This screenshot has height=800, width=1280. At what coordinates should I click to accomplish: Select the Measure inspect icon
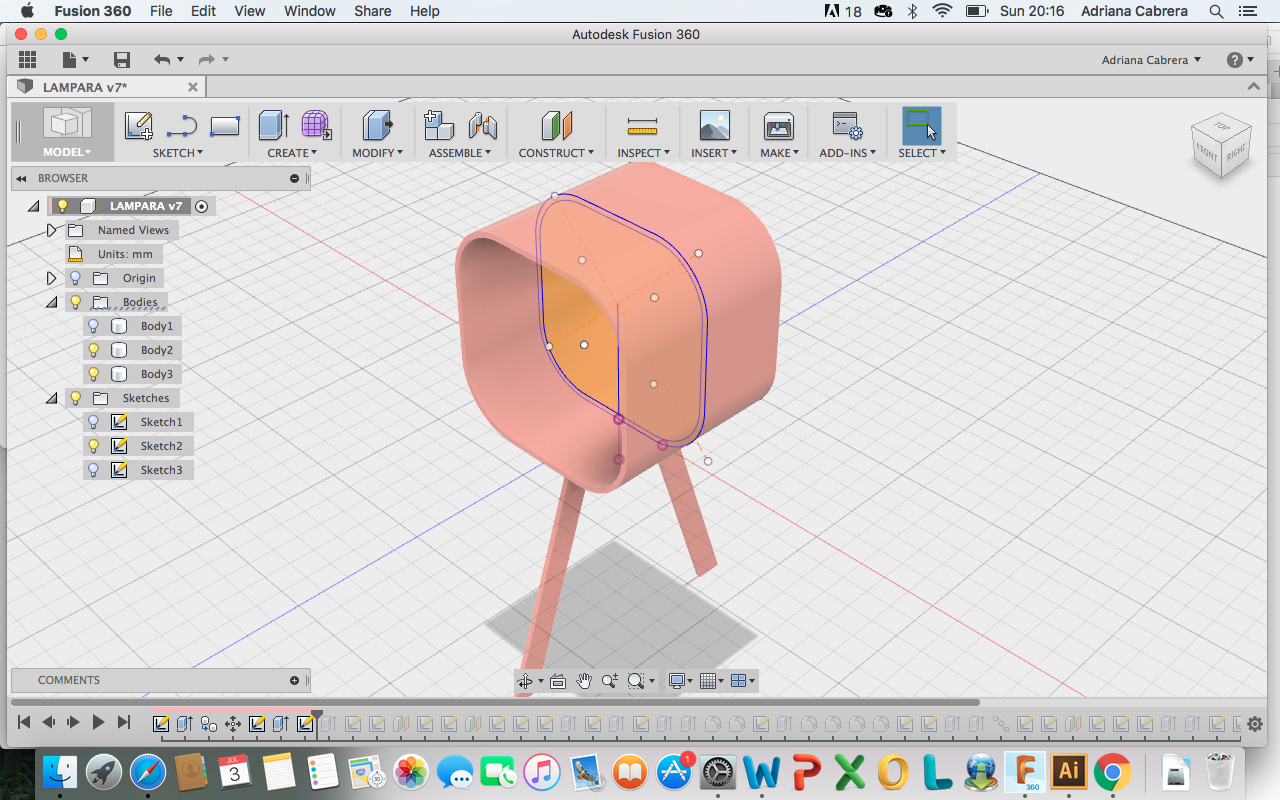click(x=642, y=126)
